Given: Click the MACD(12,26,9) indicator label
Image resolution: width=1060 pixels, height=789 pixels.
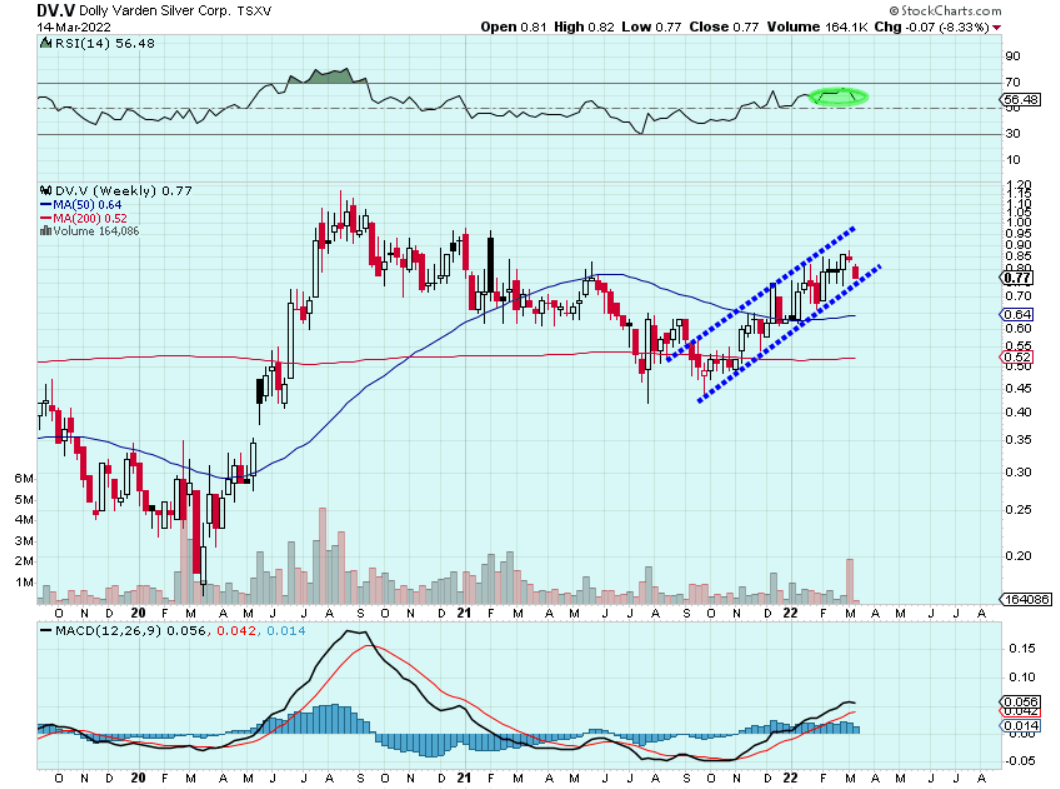Looking at the screenshot, I should [109, 631].
